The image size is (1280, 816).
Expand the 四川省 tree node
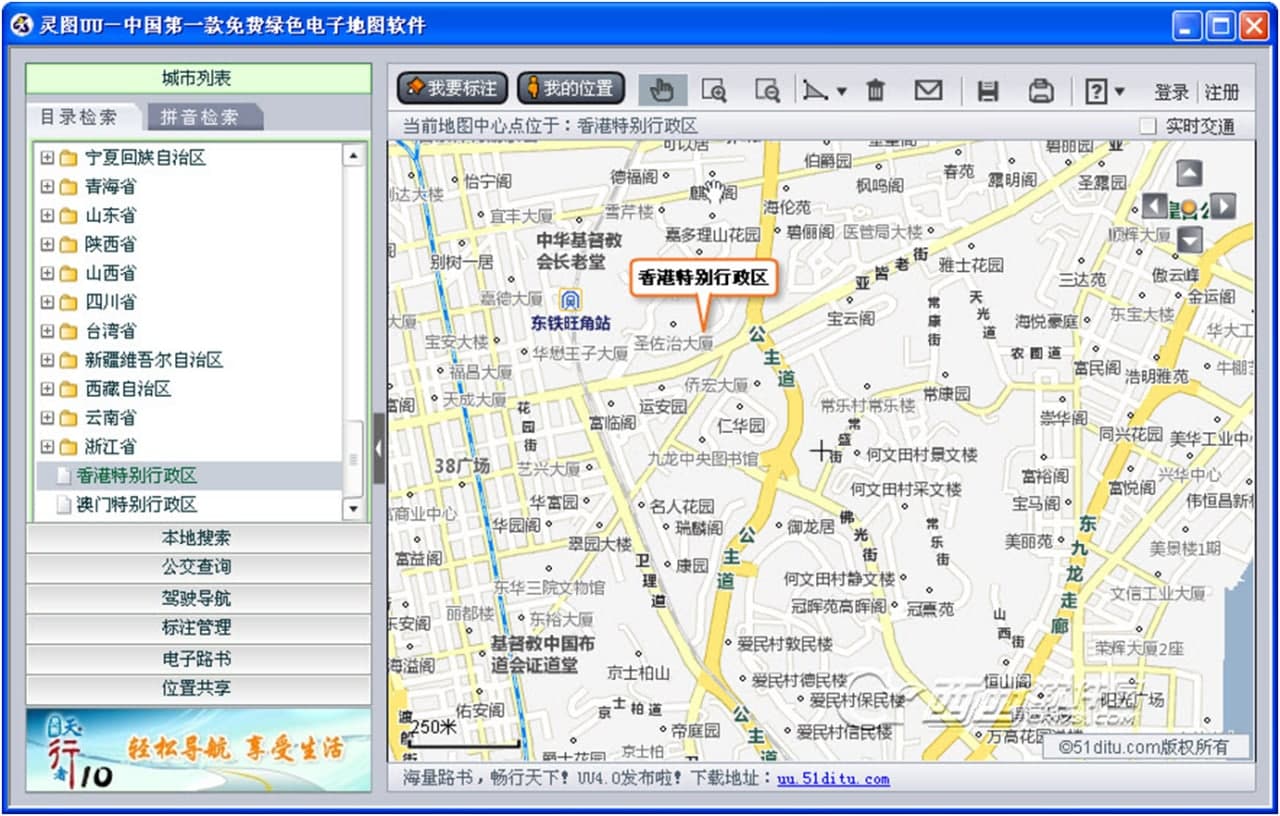pyautogui.click(x=47, y=302)
